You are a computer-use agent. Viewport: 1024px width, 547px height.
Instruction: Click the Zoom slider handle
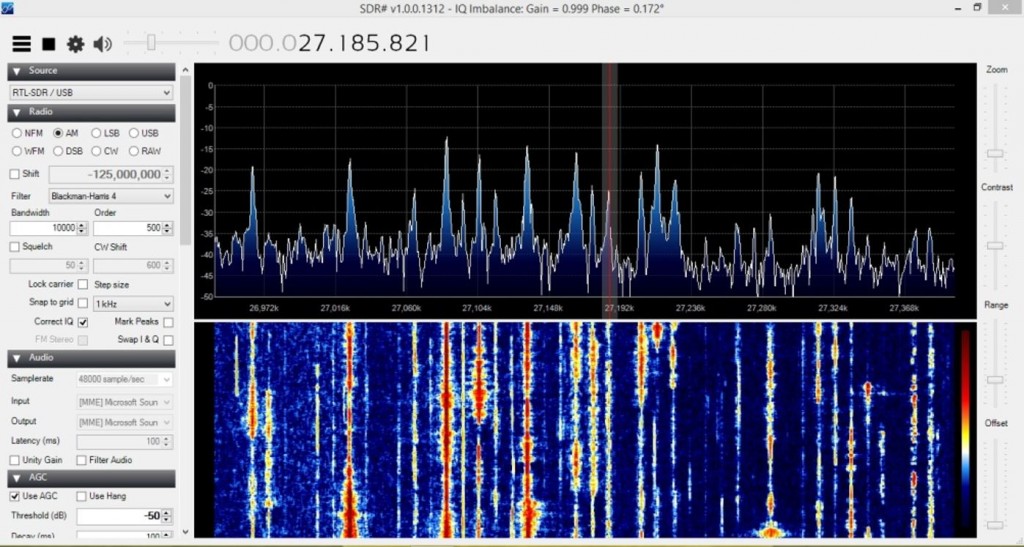[994, 153]
